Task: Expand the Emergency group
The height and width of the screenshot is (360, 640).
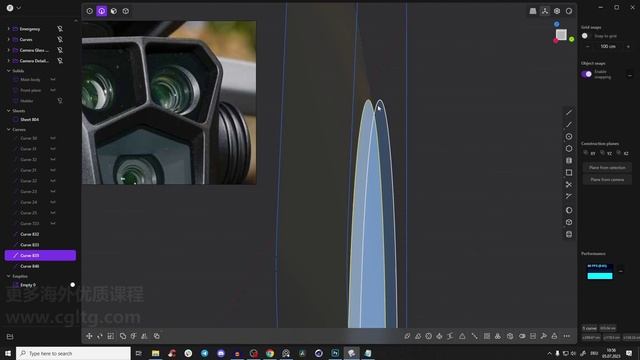Action: click(x=9, y=29)
